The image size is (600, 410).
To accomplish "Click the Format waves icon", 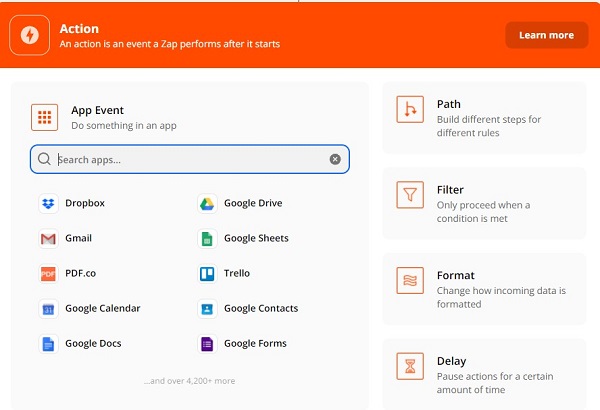I will click(410, 281).
